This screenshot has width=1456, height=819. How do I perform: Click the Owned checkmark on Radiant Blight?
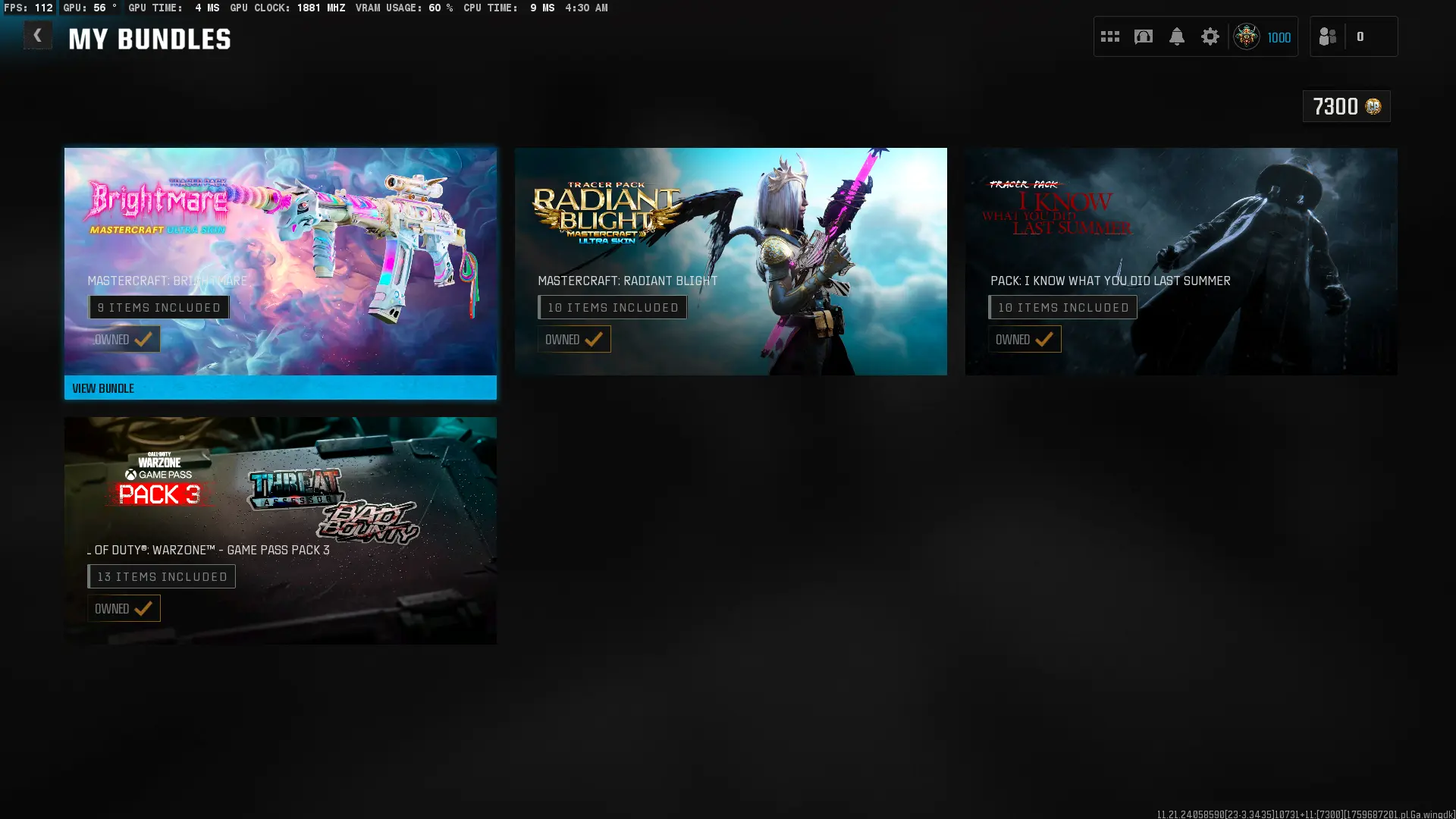594,340
